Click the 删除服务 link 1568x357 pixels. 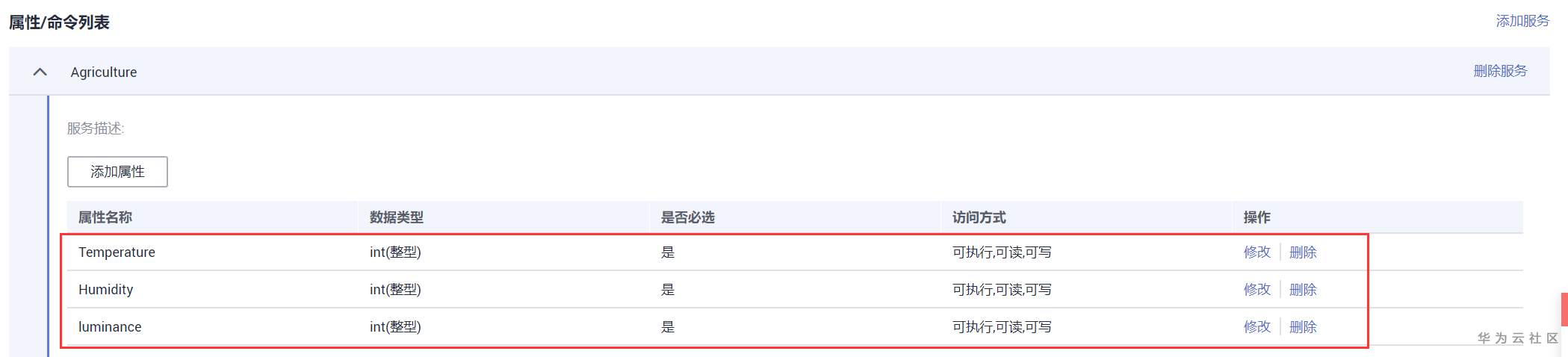click(x=1499, y=71)
